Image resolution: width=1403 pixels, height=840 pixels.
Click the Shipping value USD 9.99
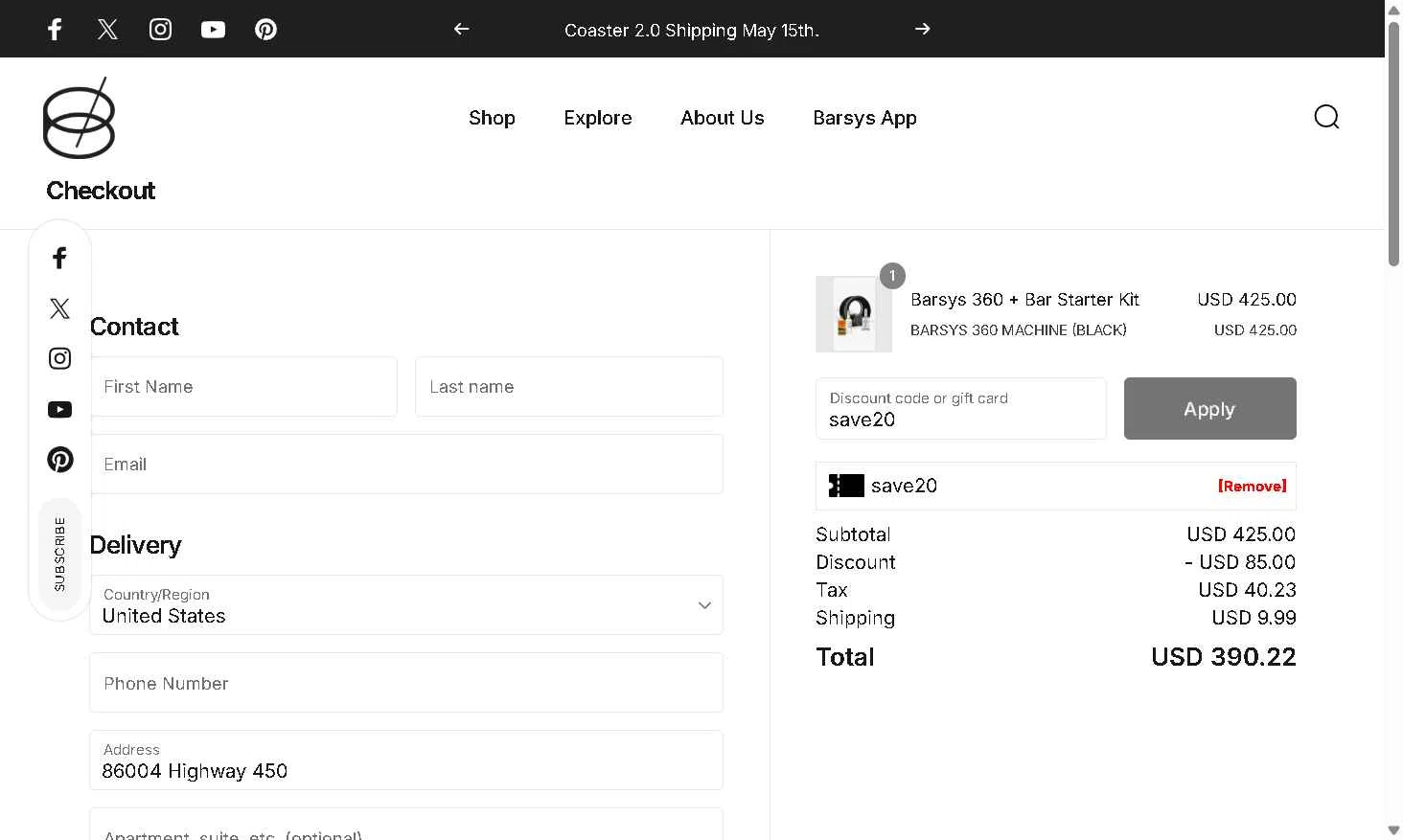[1253, 618]
